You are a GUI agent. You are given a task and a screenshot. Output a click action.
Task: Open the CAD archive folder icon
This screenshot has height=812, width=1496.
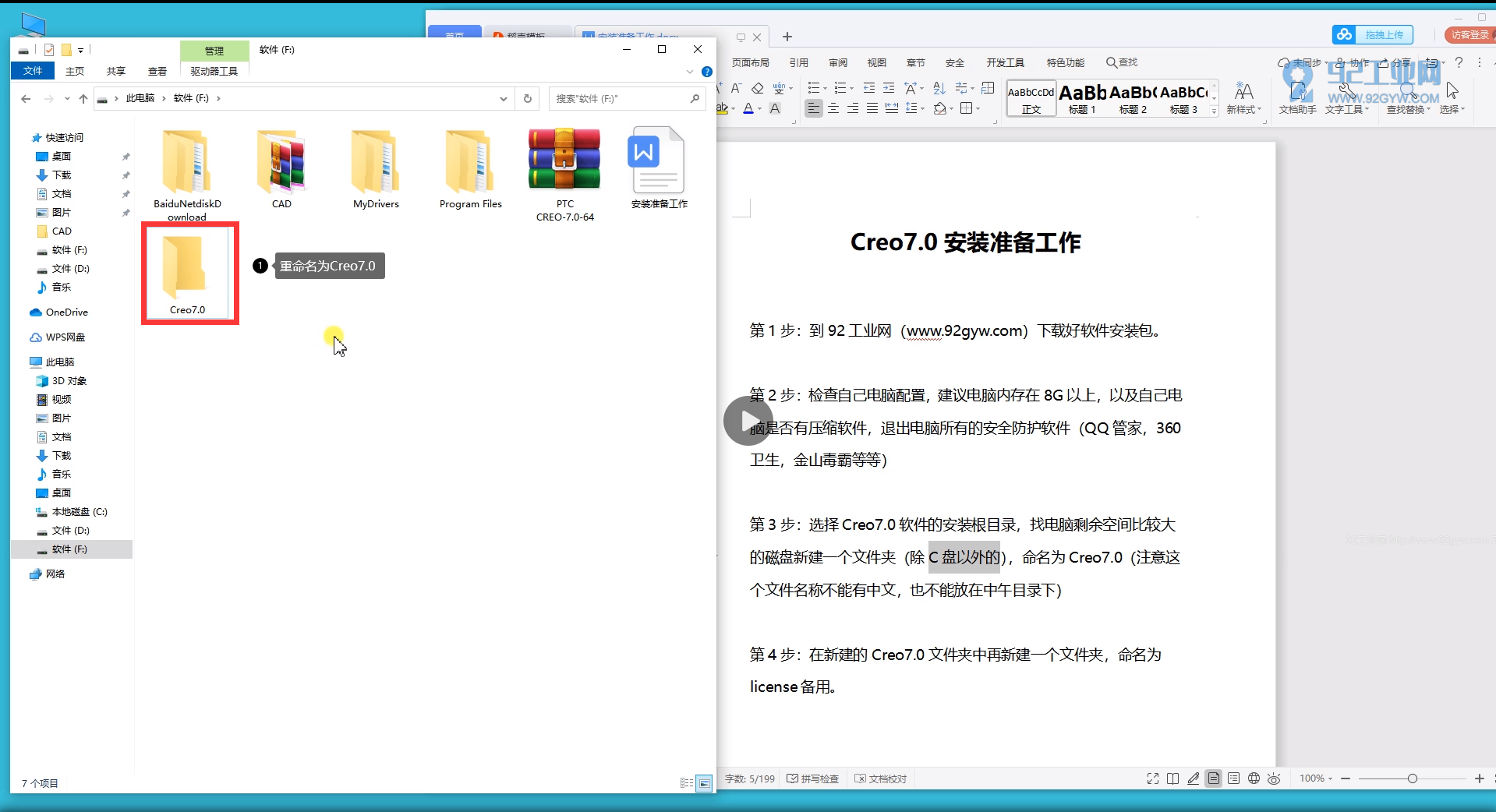click(281, 169)
